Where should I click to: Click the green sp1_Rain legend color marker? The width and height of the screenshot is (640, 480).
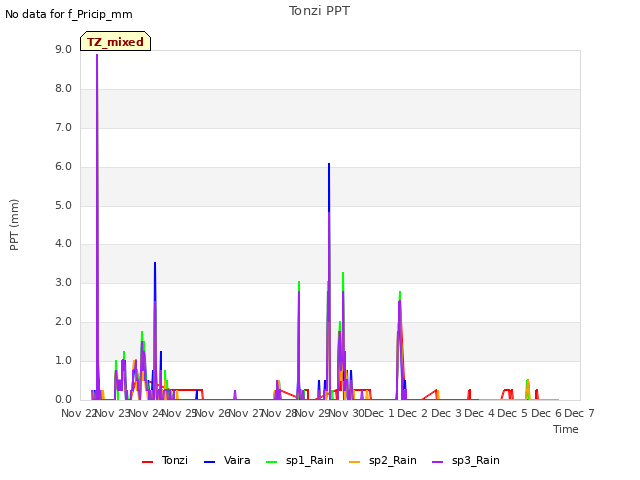(x=271, y=462)
